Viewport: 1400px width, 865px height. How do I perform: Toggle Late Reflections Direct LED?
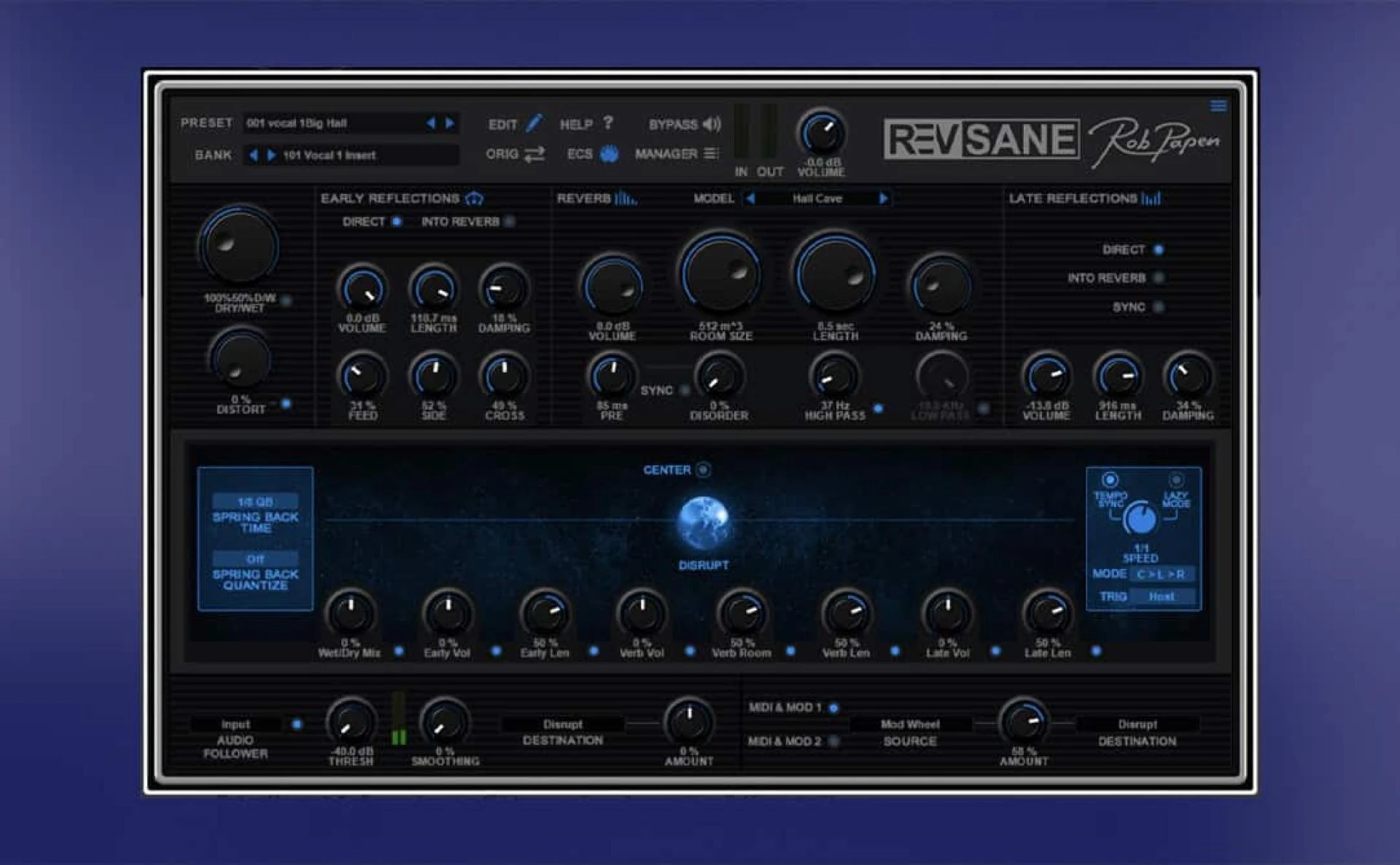pos(1158,249)
